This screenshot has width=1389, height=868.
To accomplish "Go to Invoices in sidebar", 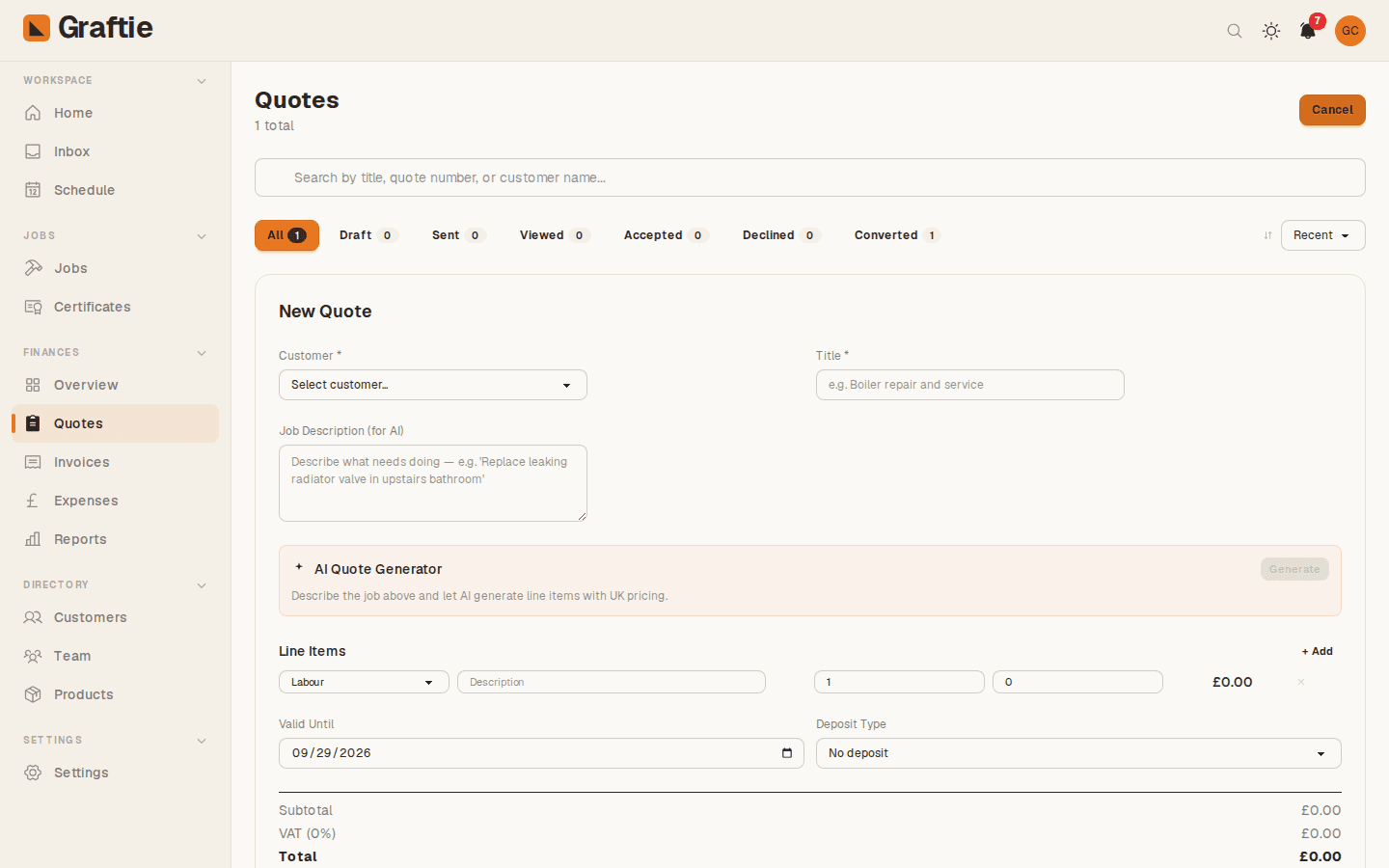I will (116, 462).
